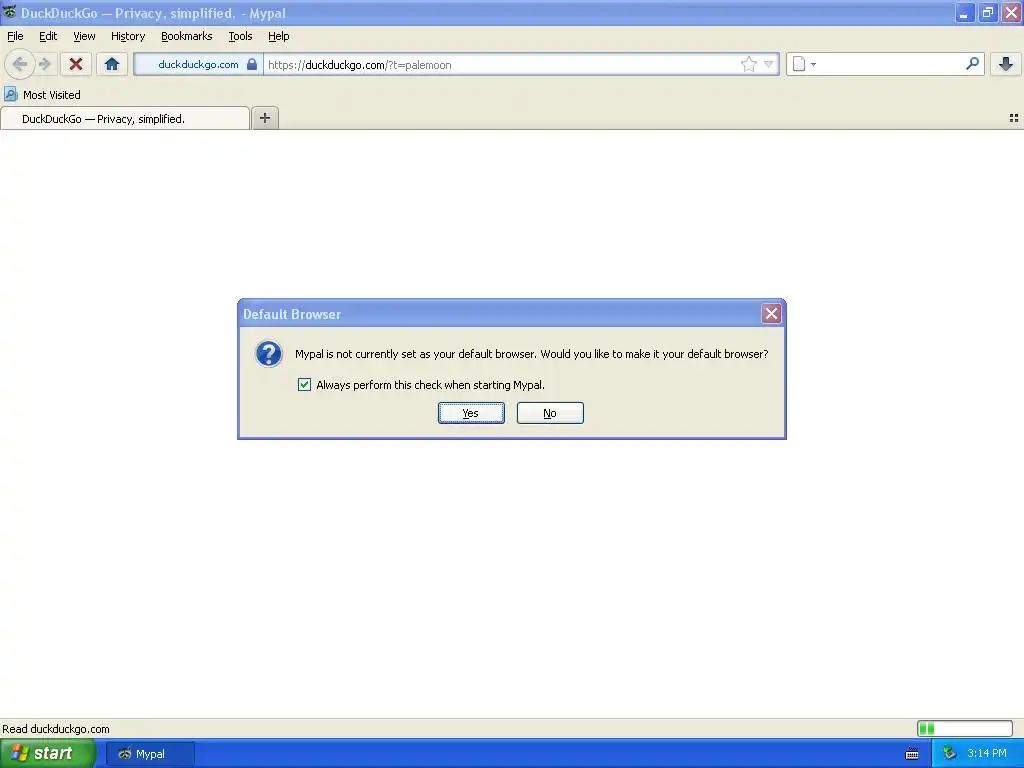Open the Downloads arrow button
This screenshot has width=1024, height=768.
click(x=1006, y=64)
